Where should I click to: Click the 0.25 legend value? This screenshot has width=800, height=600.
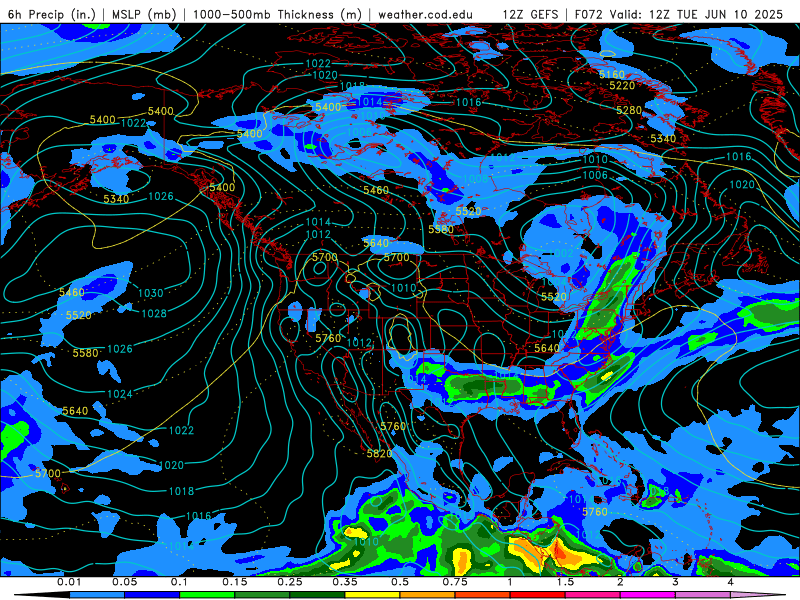point(290,582)
